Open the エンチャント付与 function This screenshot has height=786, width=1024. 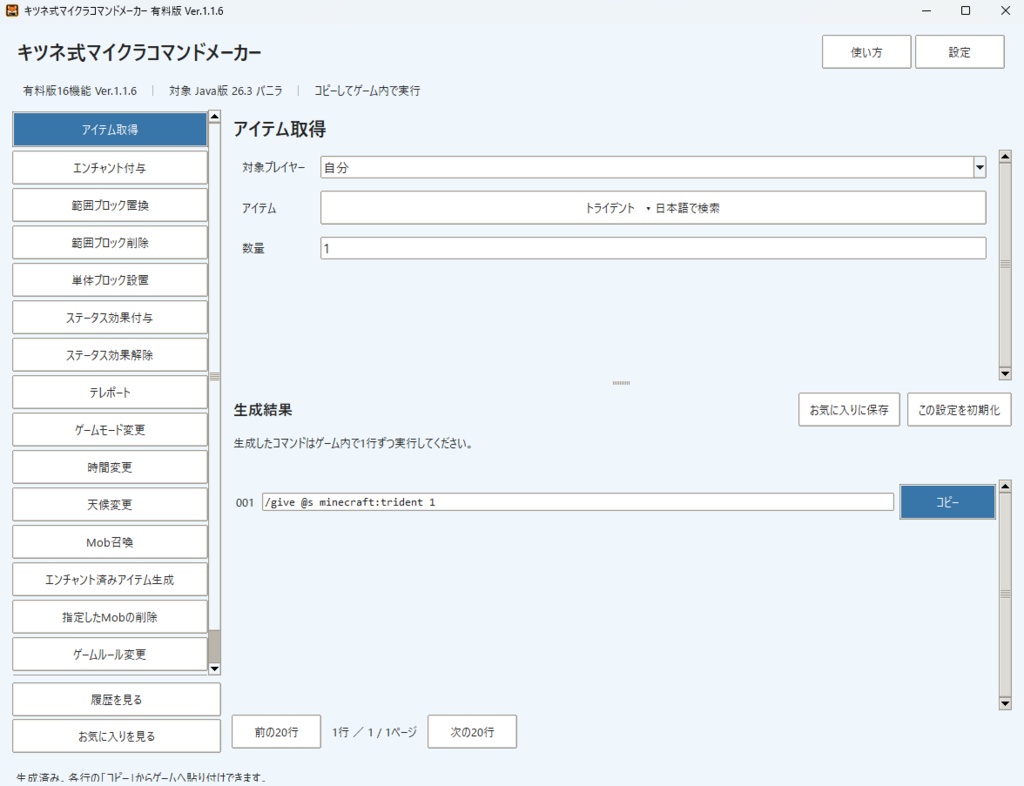click(x=110, y=168)
